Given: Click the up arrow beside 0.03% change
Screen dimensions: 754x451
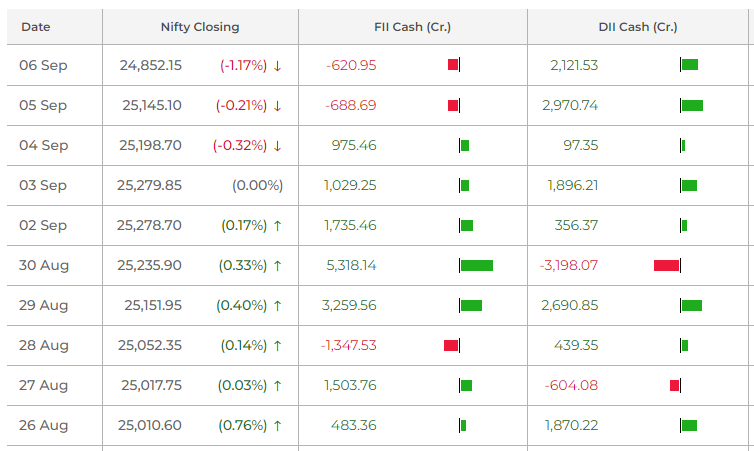Looking at the screenshot, I should coord(277,385).
